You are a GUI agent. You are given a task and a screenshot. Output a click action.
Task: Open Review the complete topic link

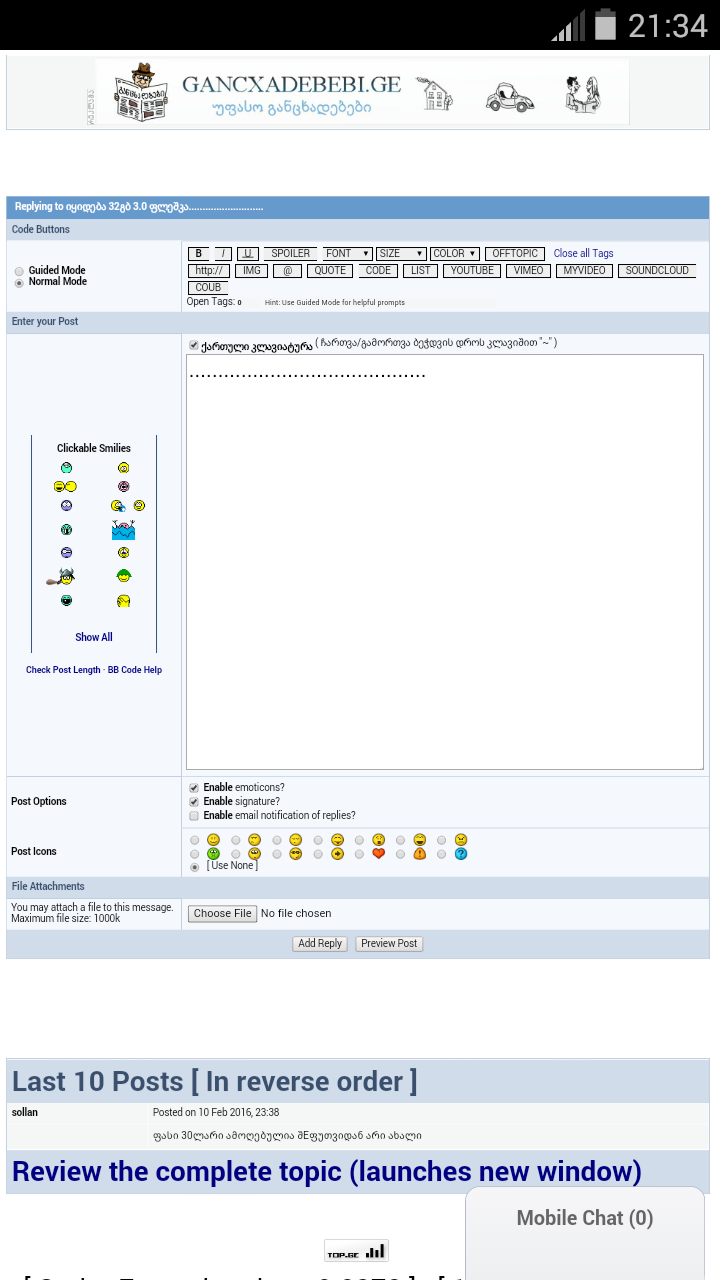327,1171
